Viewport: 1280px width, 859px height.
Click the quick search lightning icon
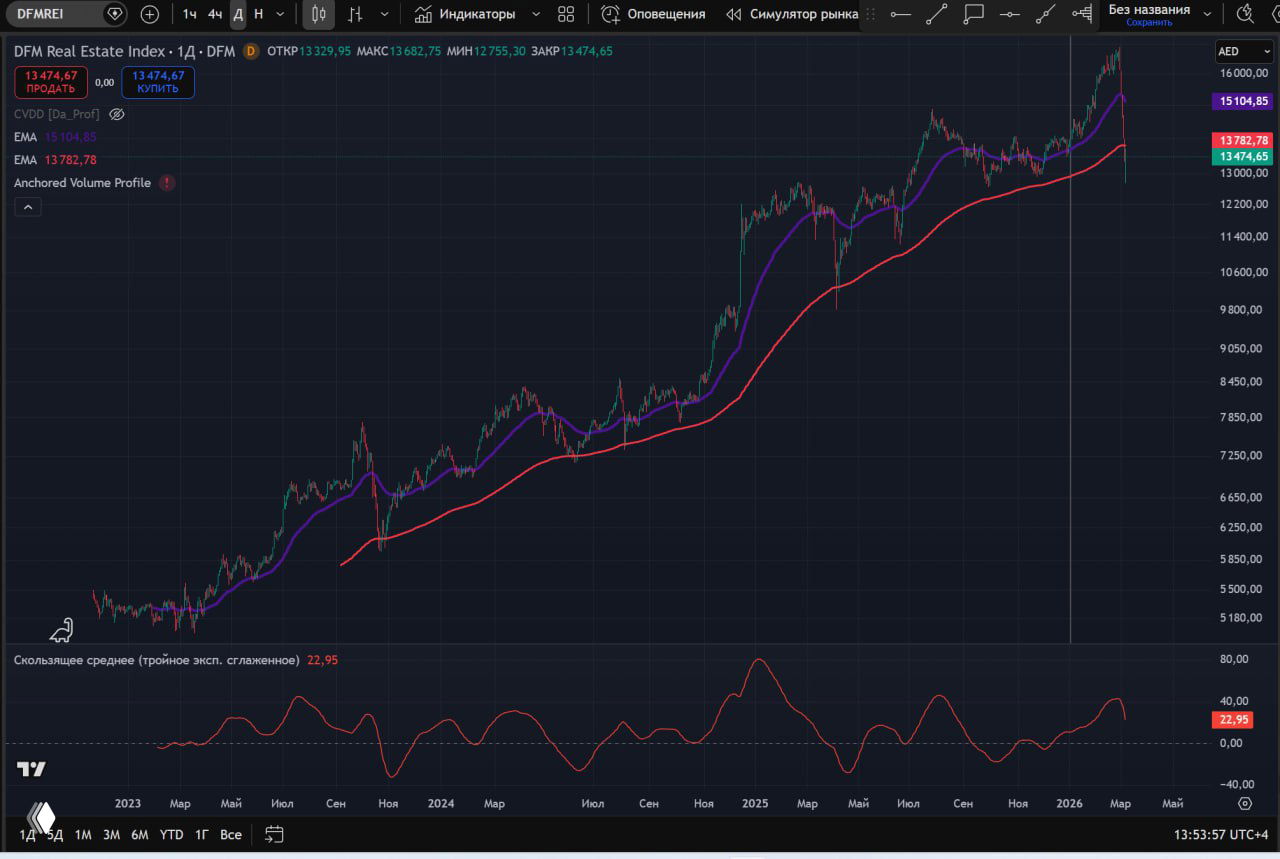(1245, 14)
